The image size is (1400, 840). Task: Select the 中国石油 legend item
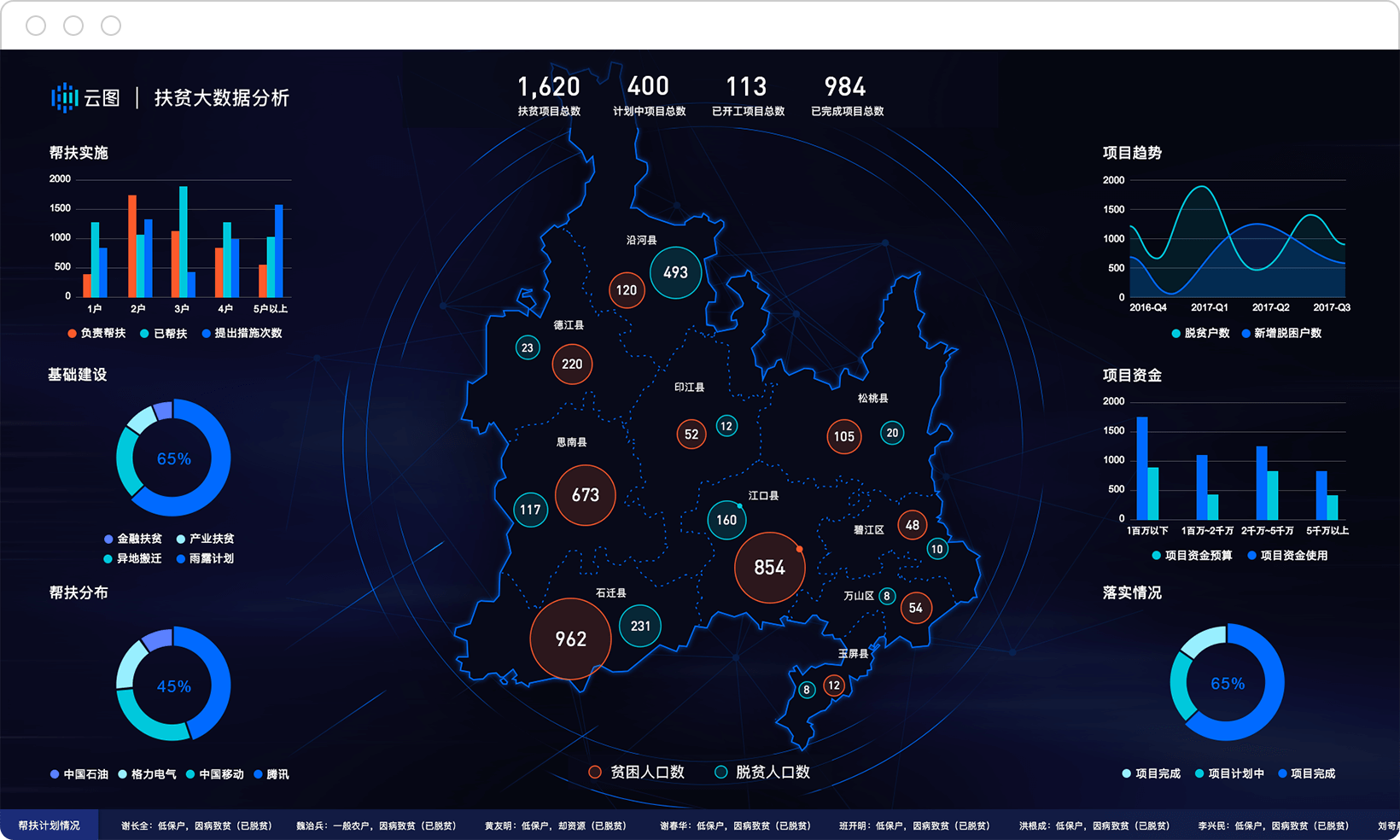[79, 774]
